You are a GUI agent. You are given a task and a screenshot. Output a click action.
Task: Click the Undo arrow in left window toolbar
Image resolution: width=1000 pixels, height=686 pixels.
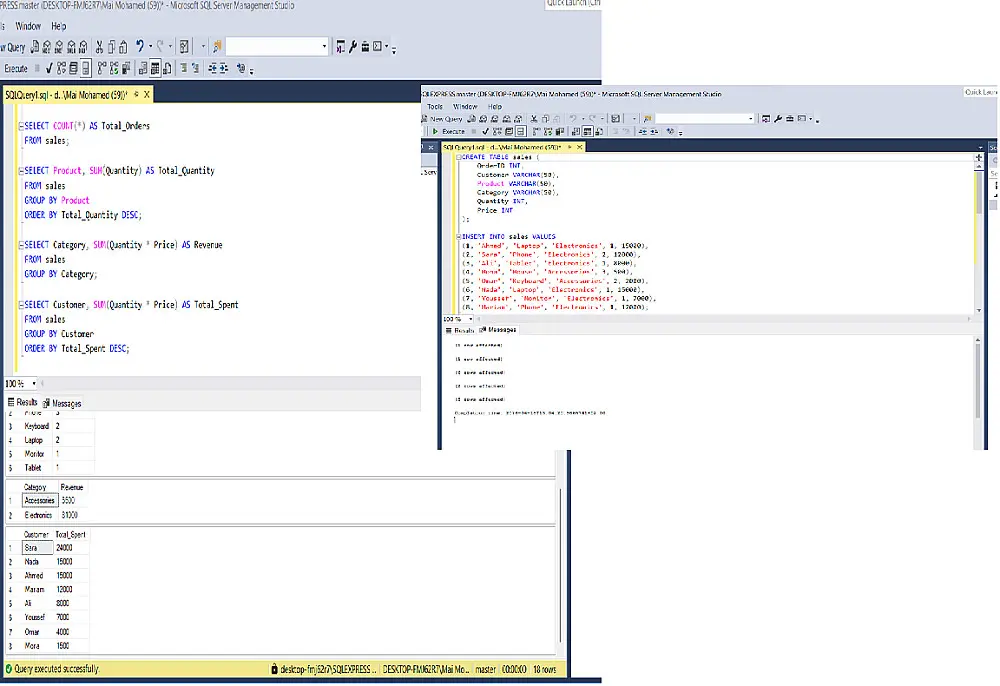[x=140, y=46]
